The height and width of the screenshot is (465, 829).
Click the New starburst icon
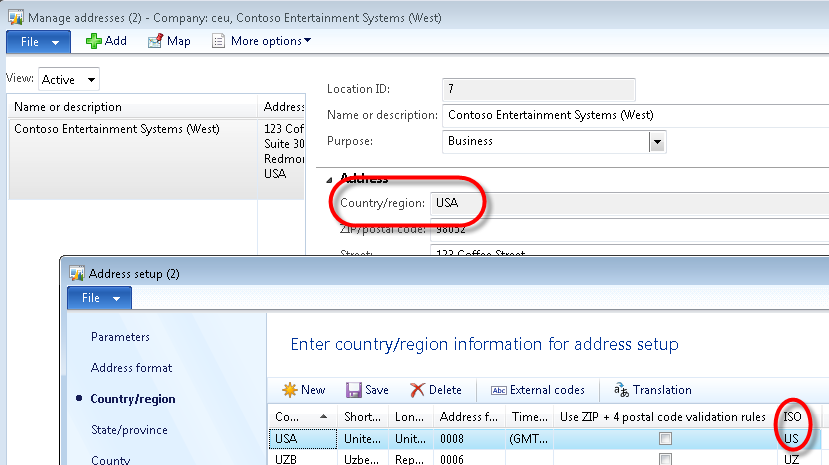(x=290, y=390)
